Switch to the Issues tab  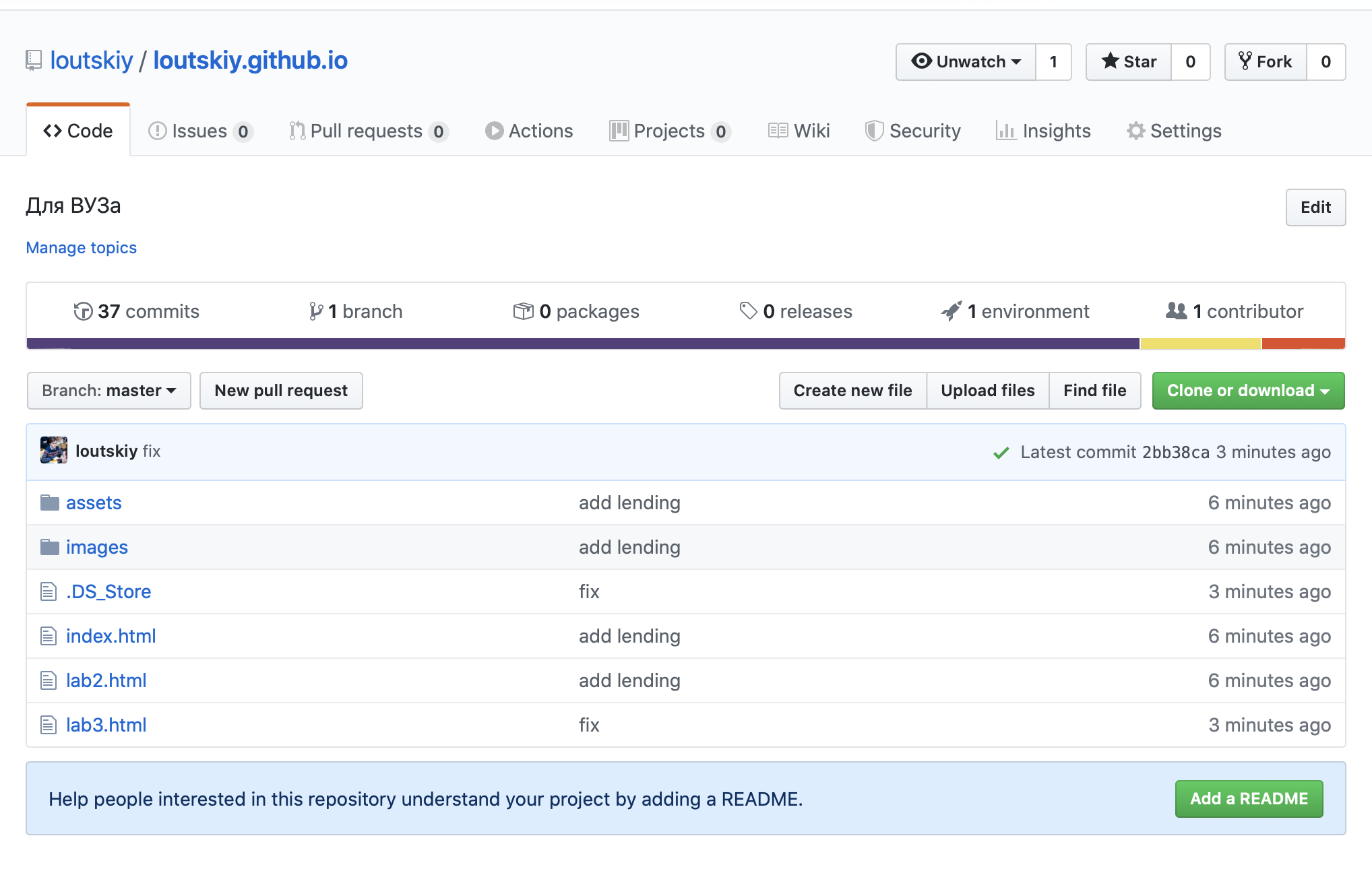coord(199,131)
